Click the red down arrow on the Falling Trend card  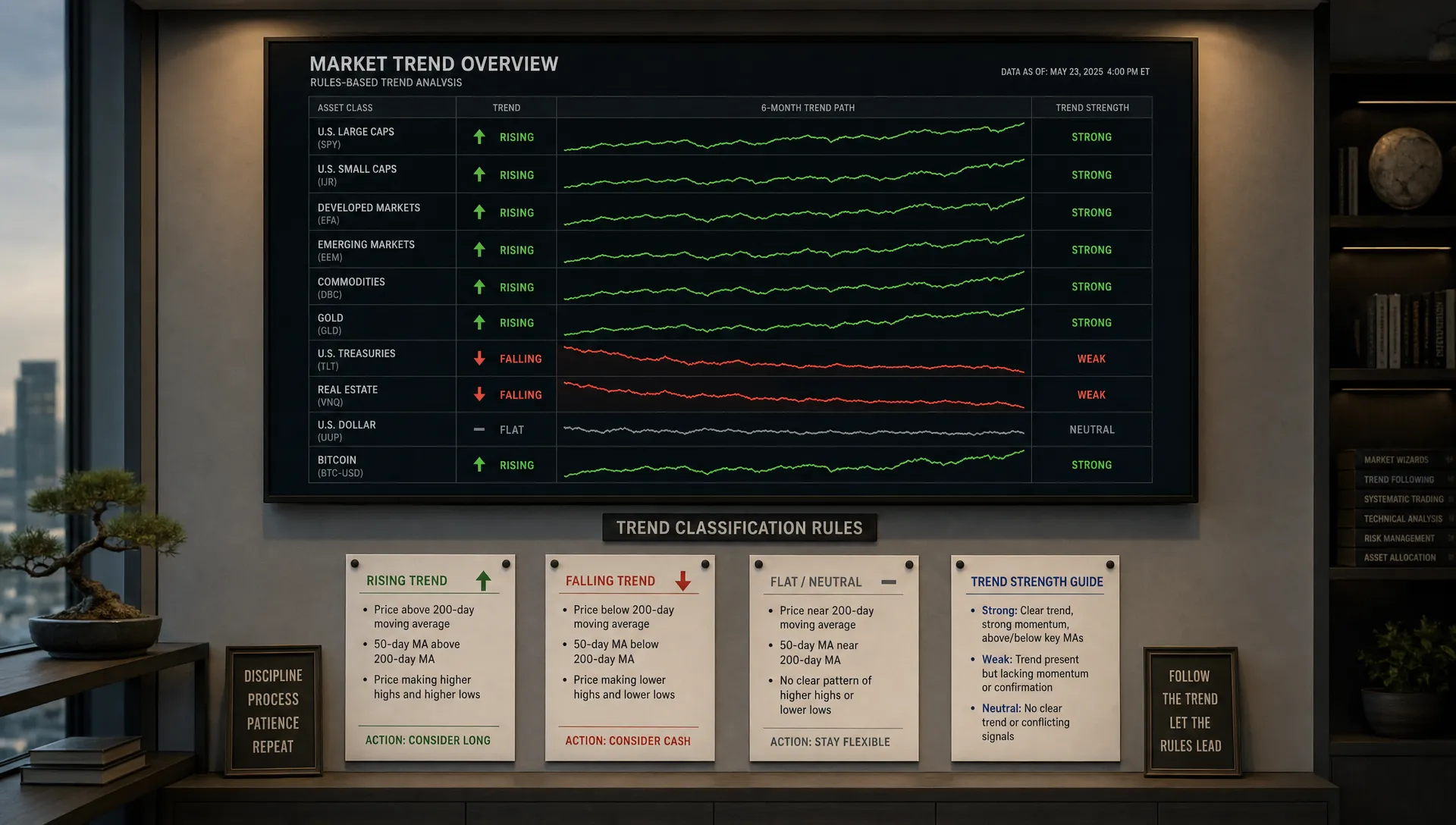tap(683, 581)
